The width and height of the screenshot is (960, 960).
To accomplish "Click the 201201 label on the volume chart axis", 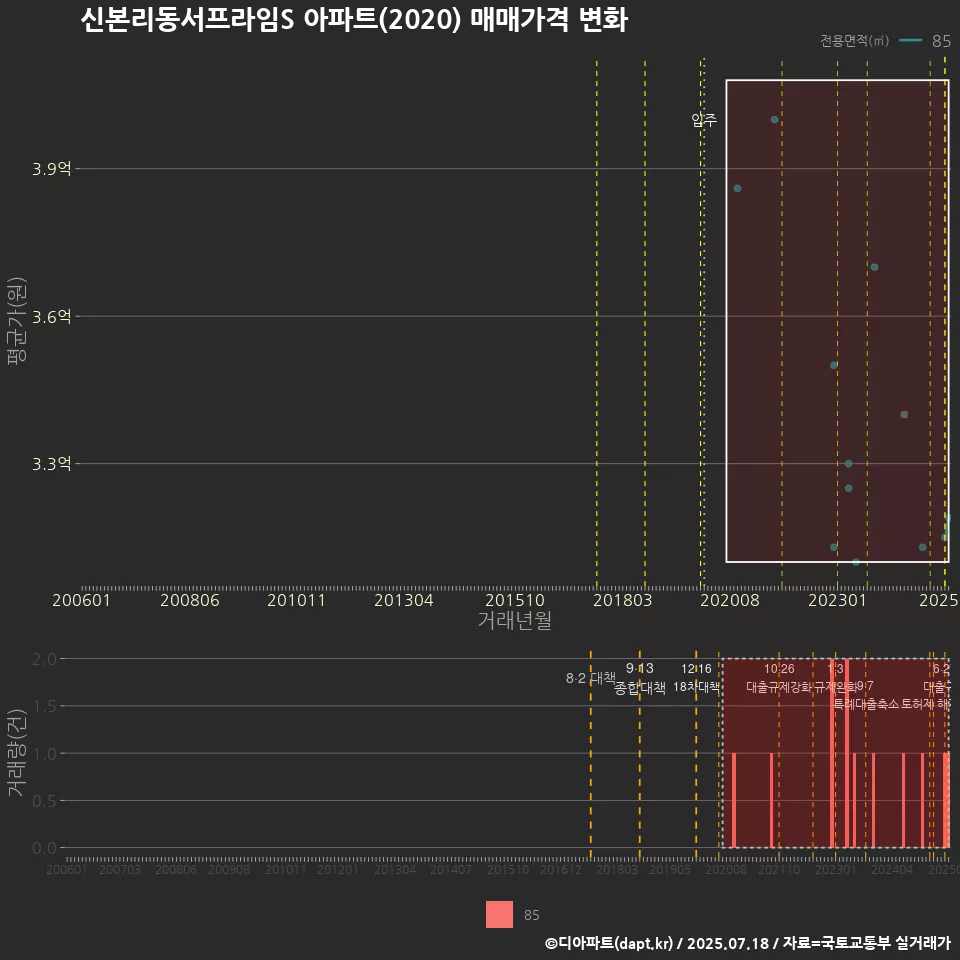I will pyautogui.click(x=338, y=869).
